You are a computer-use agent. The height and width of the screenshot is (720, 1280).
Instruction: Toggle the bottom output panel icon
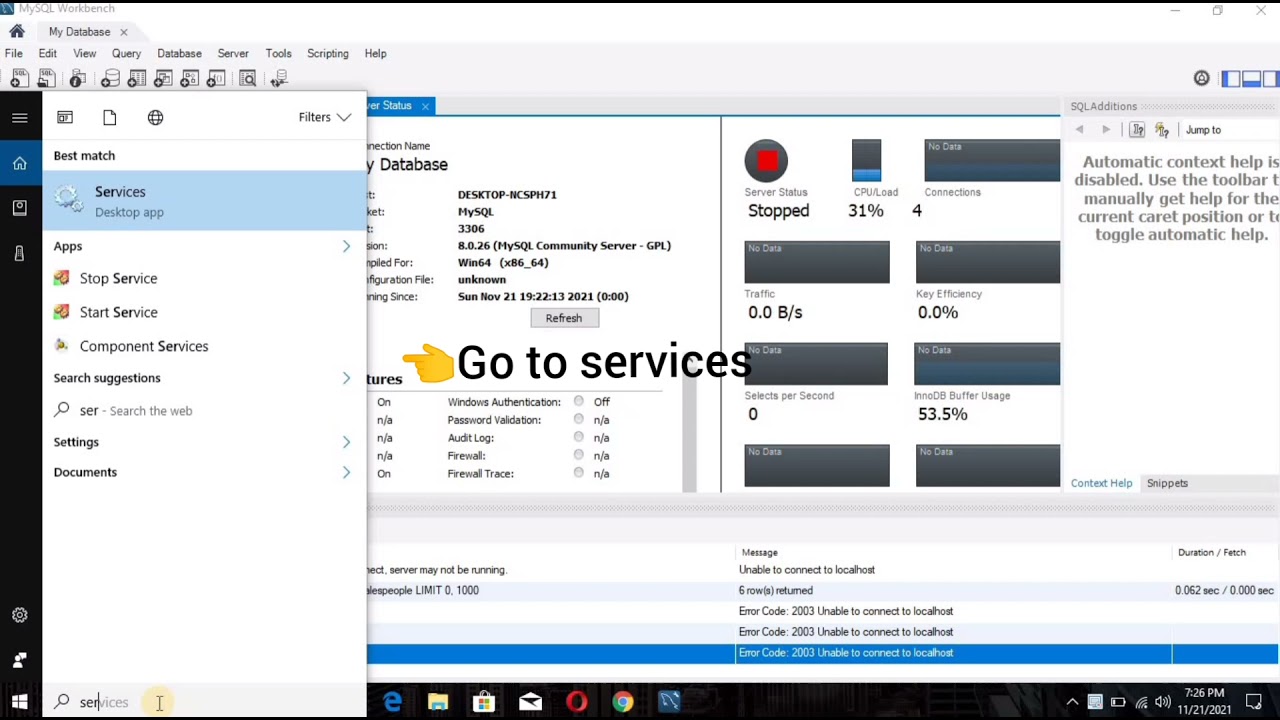(1251, 79)
